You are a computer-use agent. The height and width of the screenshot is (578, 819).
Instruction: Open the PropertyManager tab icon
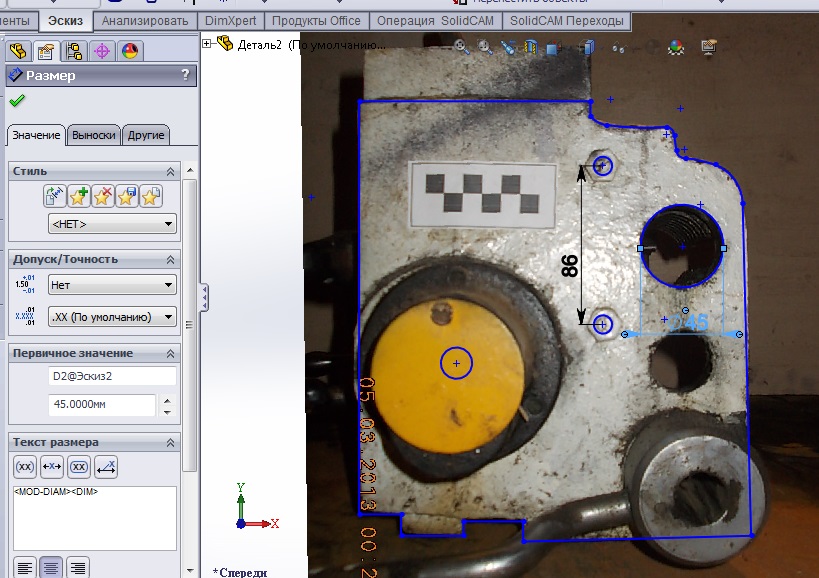[x=46, y=51]
